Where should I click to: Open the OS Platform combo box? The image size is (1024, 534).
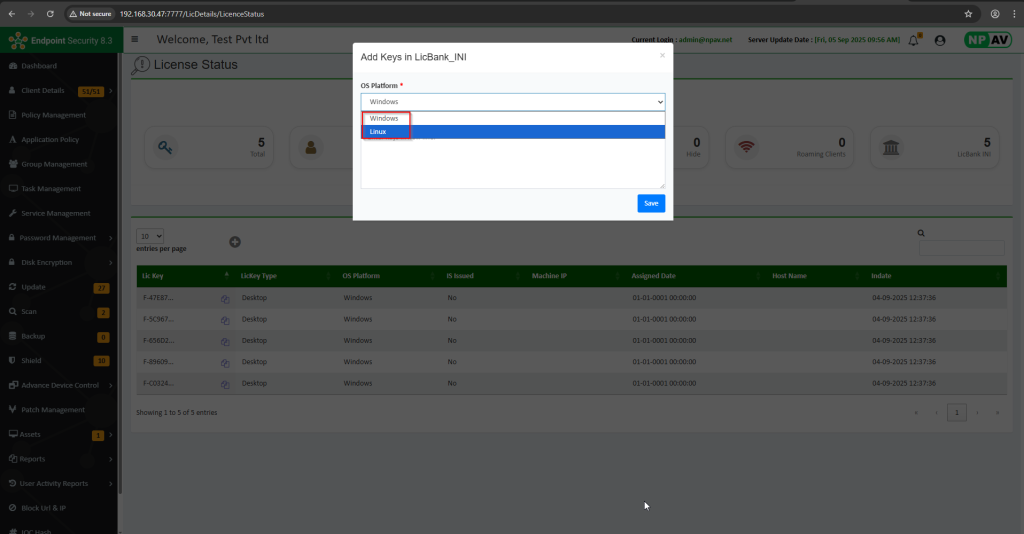512,101
